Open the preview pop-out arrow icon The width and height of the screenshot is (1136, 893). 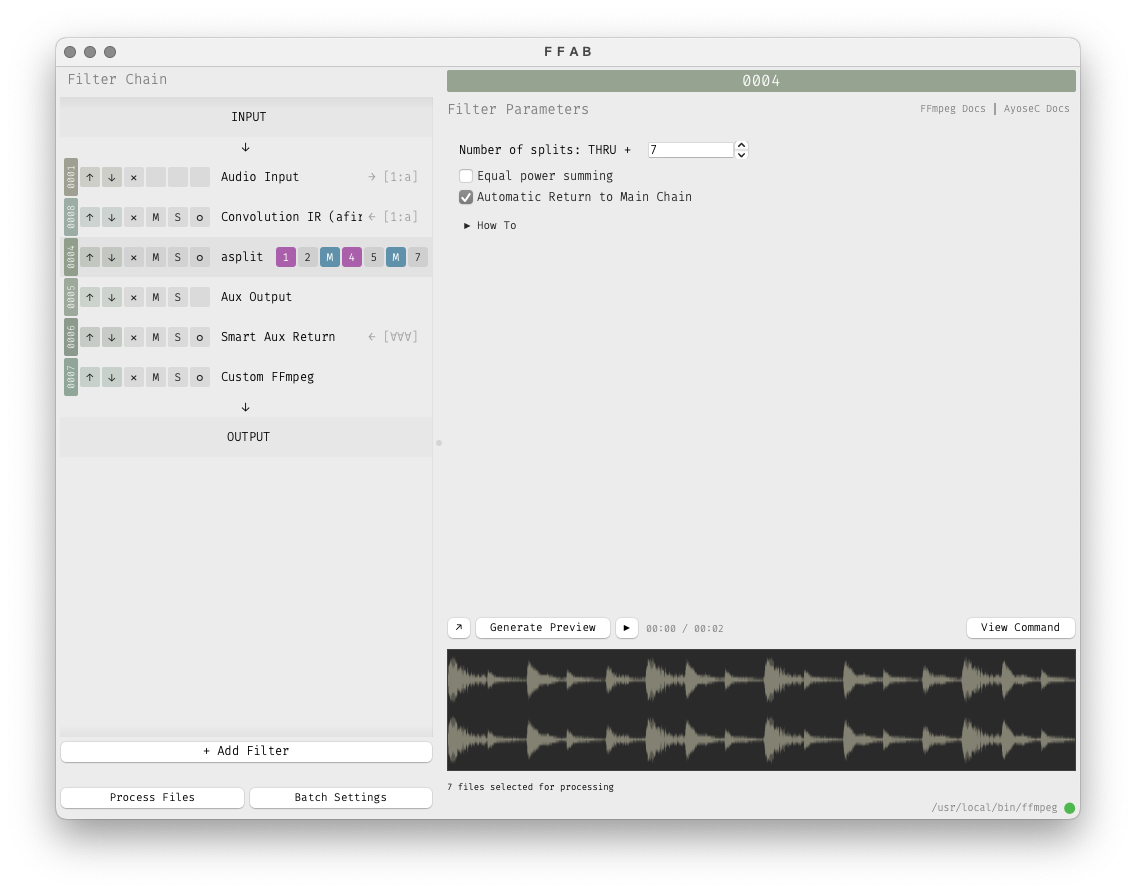(459, 628)
